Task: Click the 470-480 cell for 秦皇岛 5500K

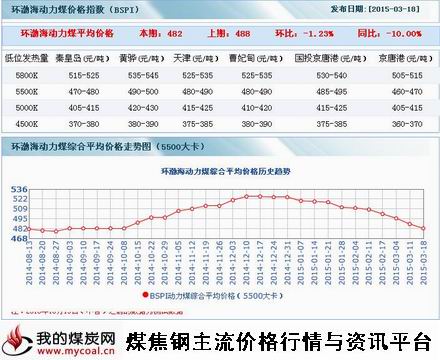Action: click(84, 91)
